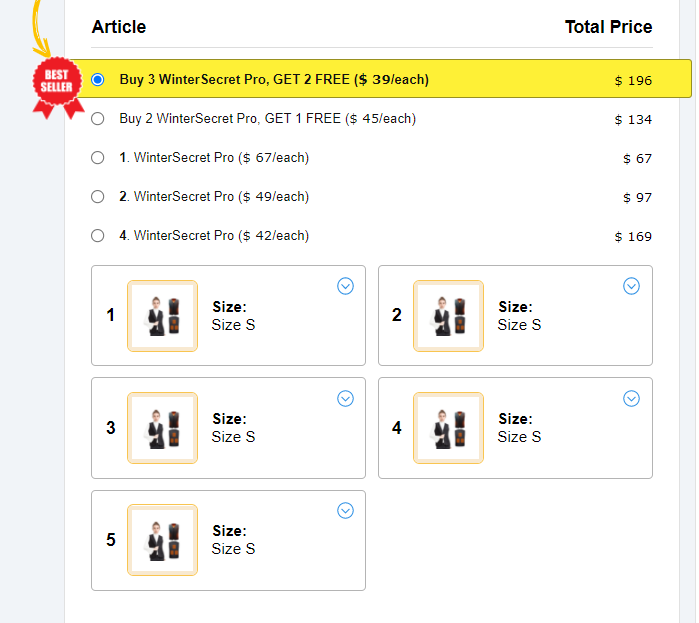Image resolution: width=699 pixels, height=623 pixels.
Task: Click product thumbnail for item 1
Action: (x=162, y=316)
